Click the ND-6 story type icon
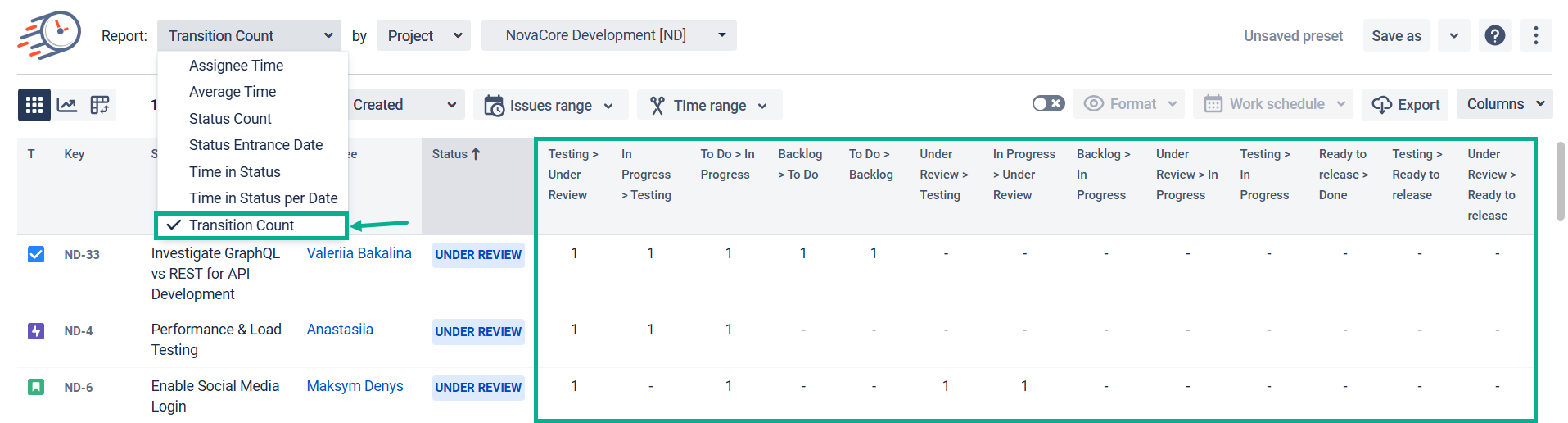 (x=36, y=387)
